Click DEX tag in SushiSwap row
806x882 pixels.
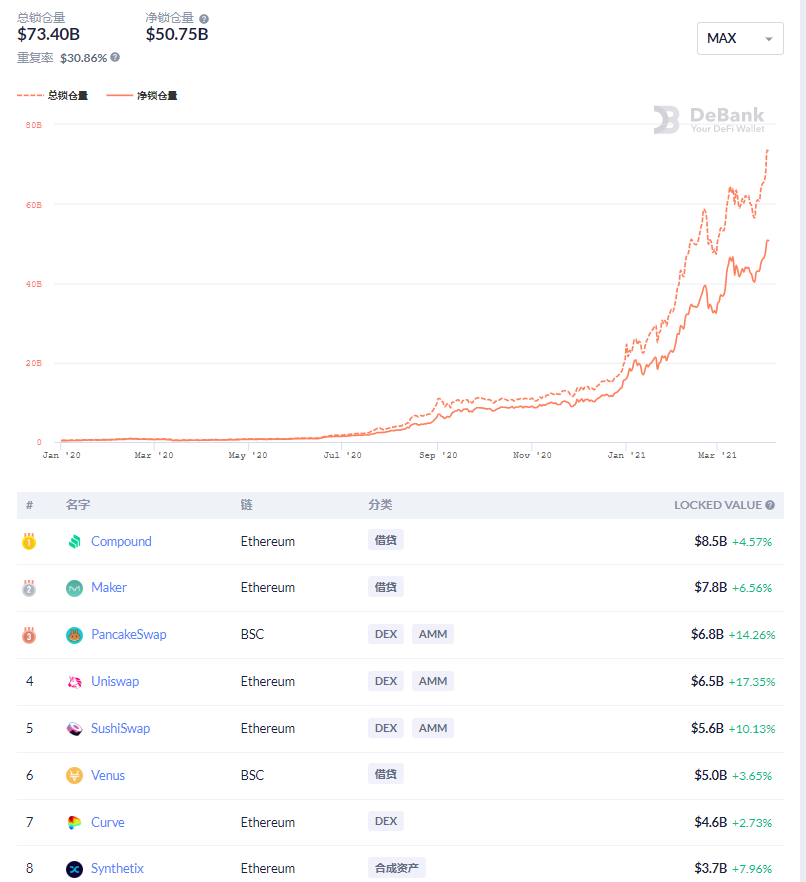386,728
